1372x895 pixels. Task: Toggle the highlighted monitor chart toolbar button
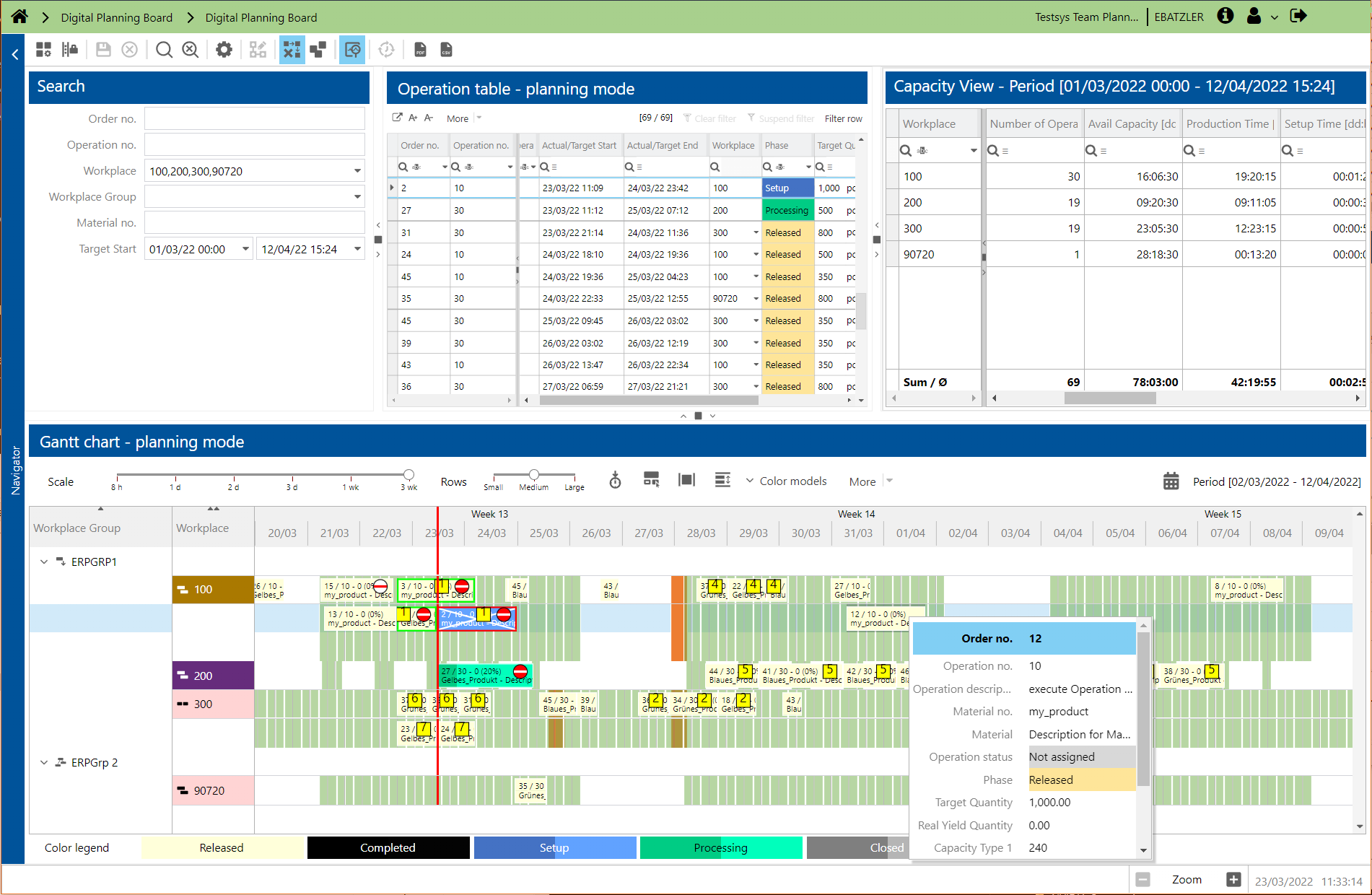352,50
